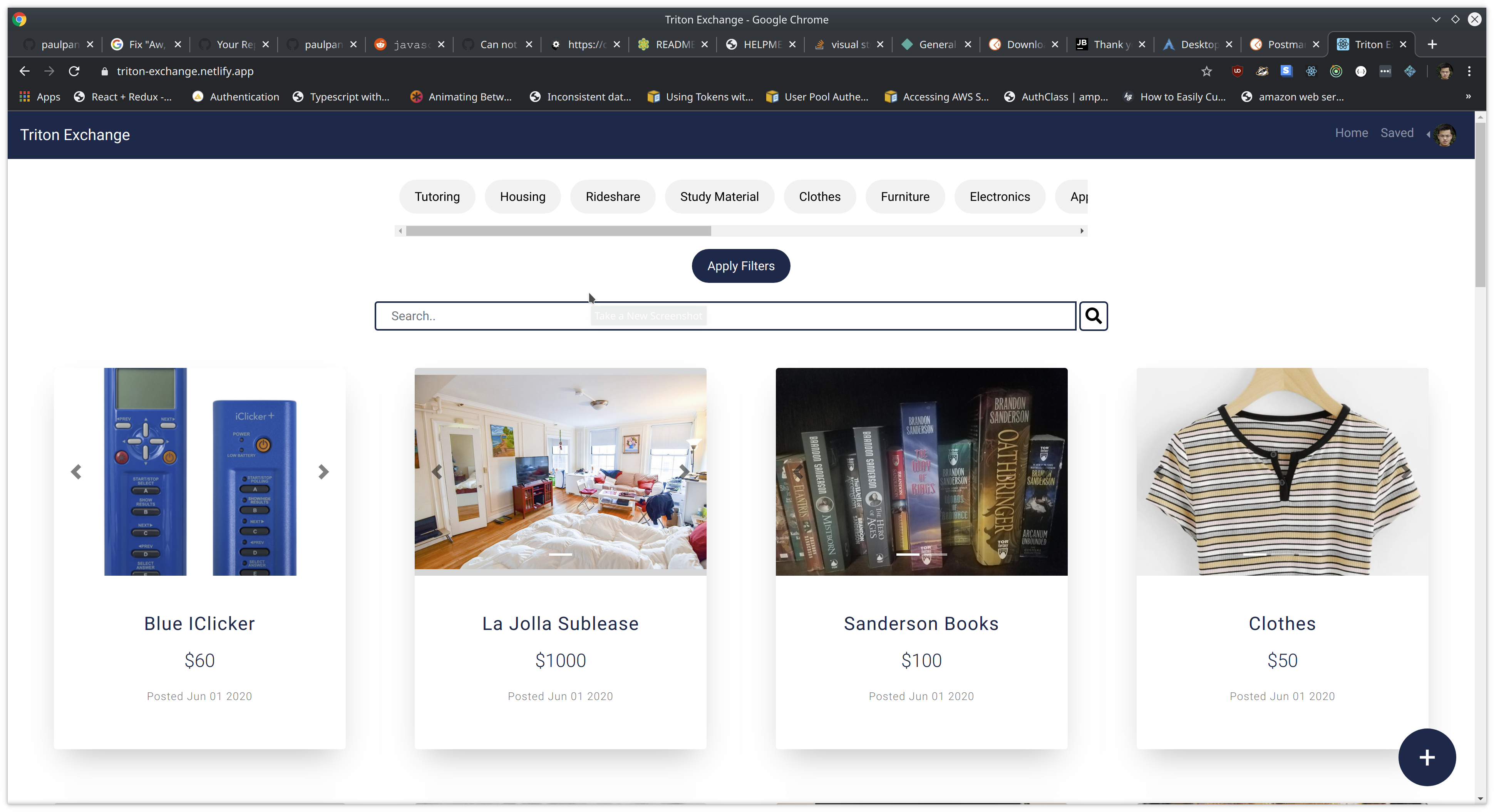
Task: Click the Apply Filters button
Action: [x=740, y=266]
